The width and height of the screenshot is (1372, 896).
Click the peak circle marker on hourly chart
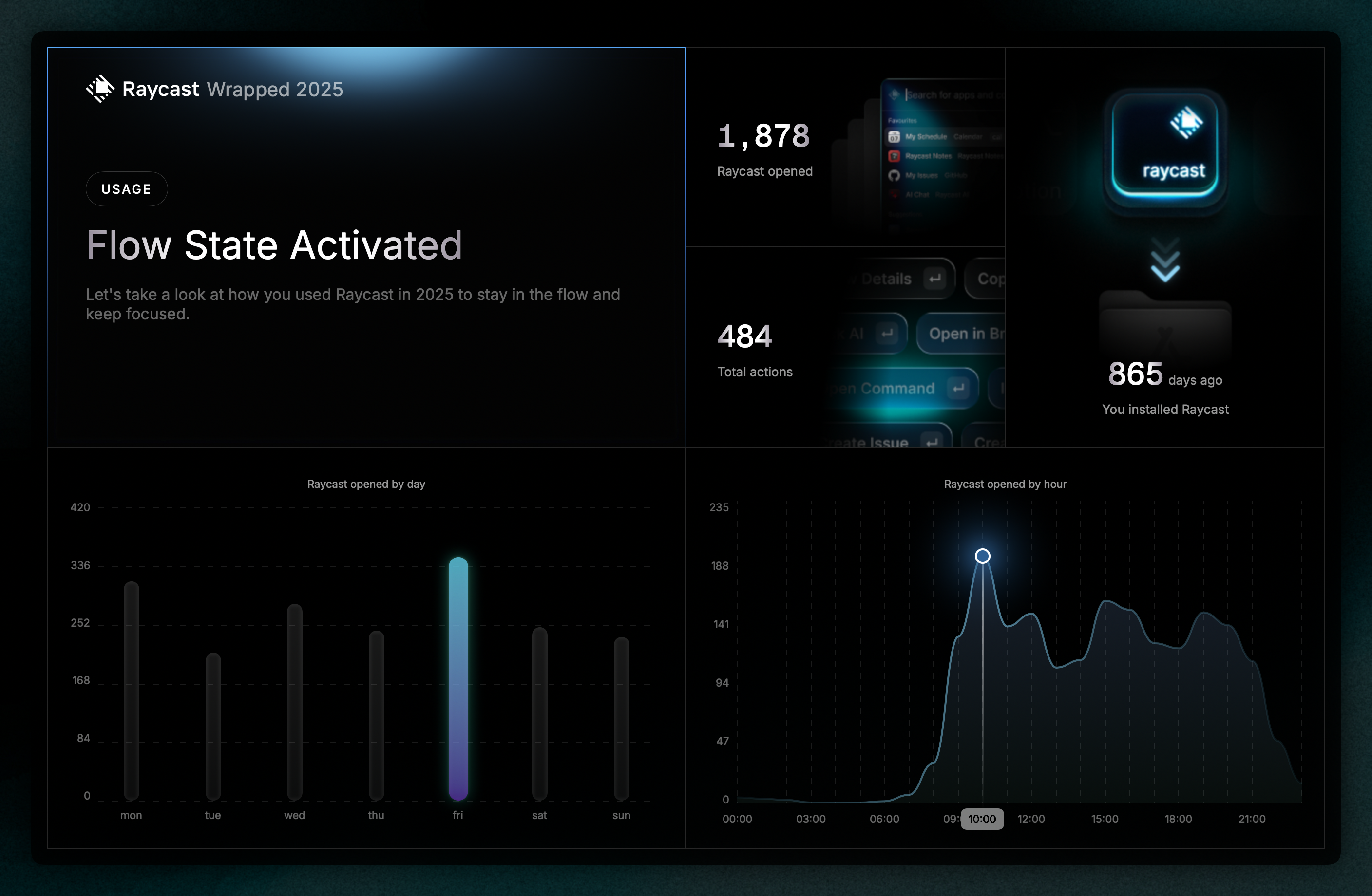click(x=982, y=556)
